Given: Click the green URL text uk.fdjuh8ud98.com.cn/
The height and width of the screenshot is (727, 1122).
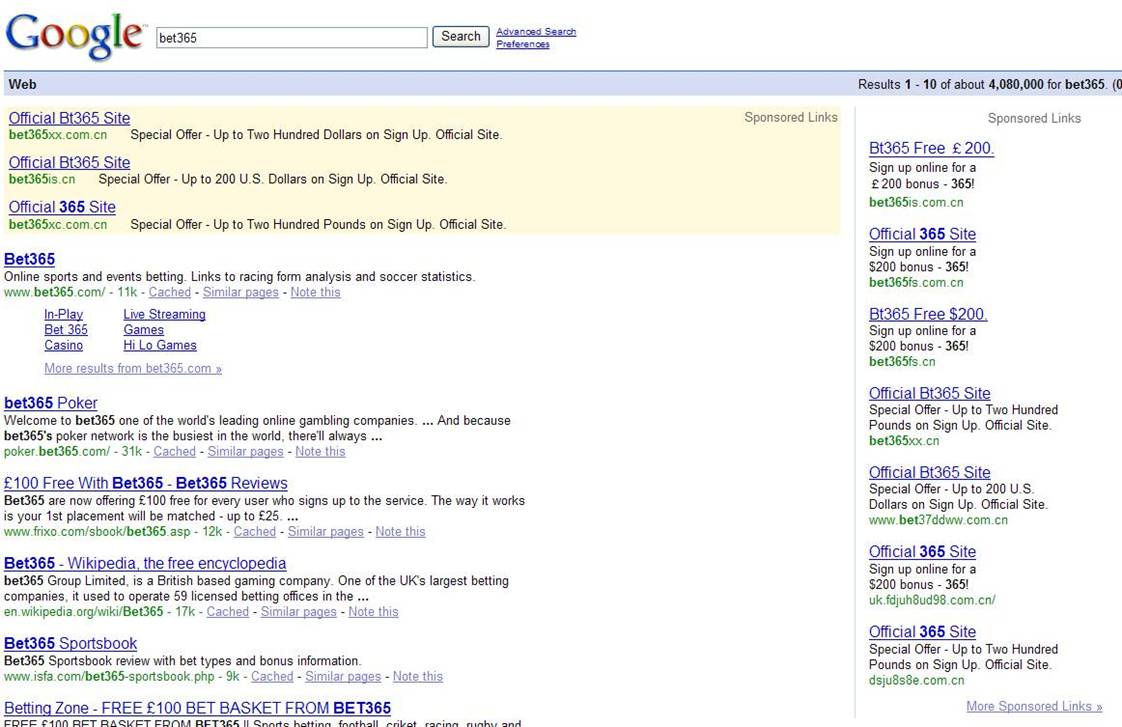Looking at the screenshot, I should click(x=932, y=600).
